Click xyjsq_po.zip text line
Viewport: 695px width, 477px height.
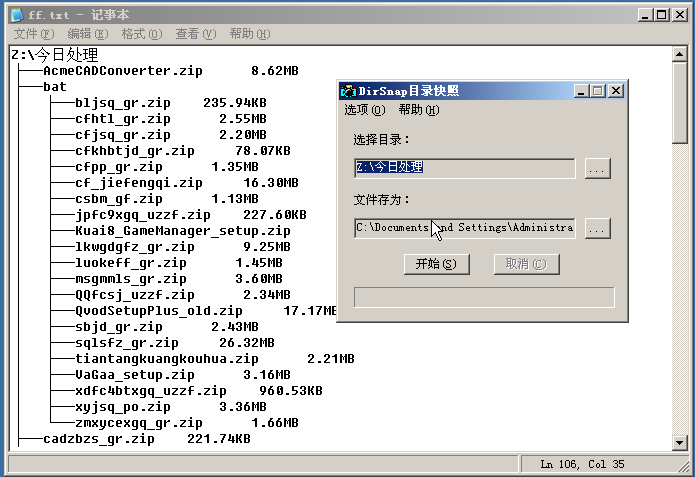click(171, 407)
